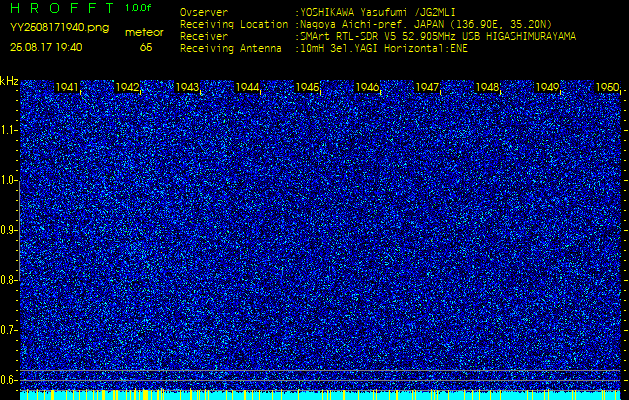Click frequency axis label 0.8
The width and height of the screenshot is (629, 400).
tap(8, 280)
